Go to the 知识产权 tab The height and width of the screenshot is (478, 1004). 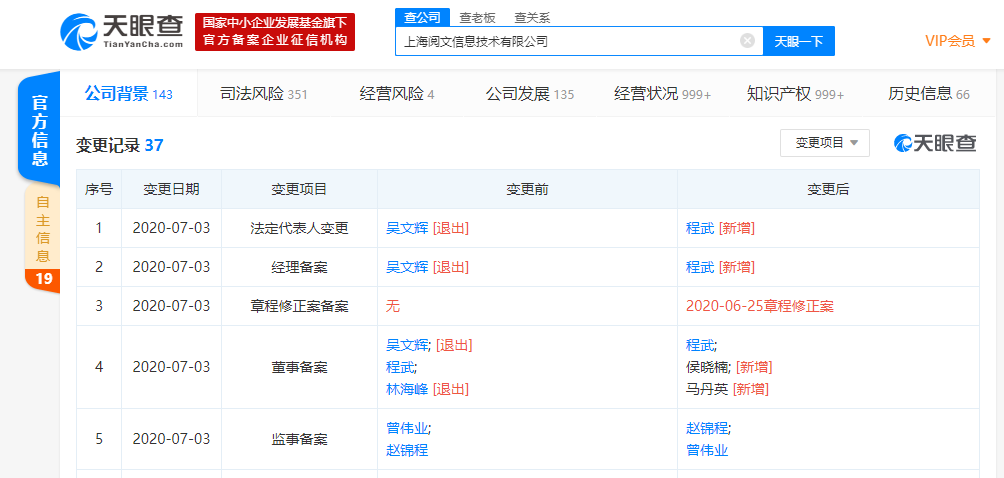tap(795, 94)
